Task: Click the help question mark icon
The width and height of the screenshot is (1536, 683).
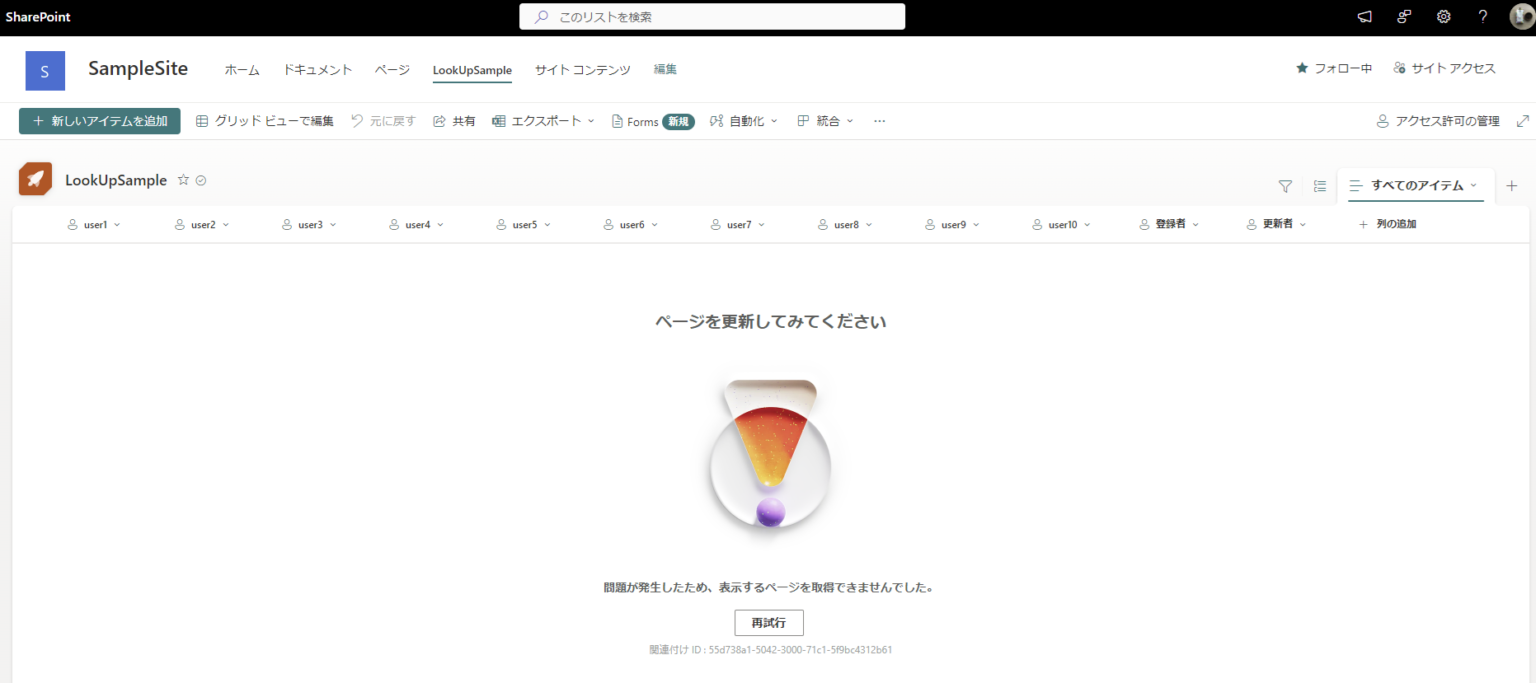Action: point(1482,17)
